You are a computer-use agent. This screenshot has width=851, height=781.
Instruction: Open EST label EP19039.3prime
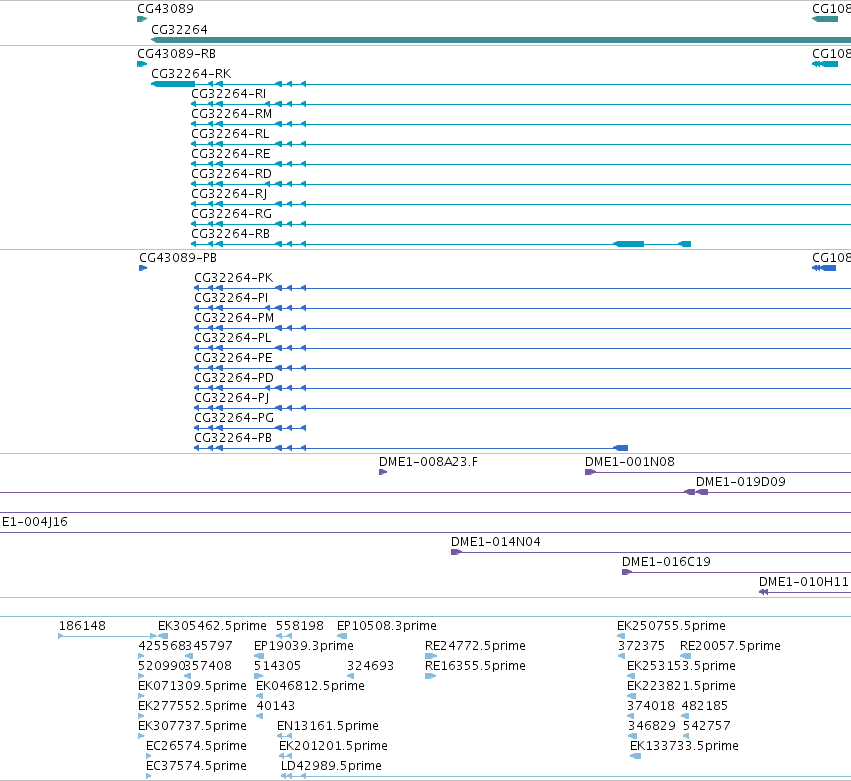tap(304, 646)
